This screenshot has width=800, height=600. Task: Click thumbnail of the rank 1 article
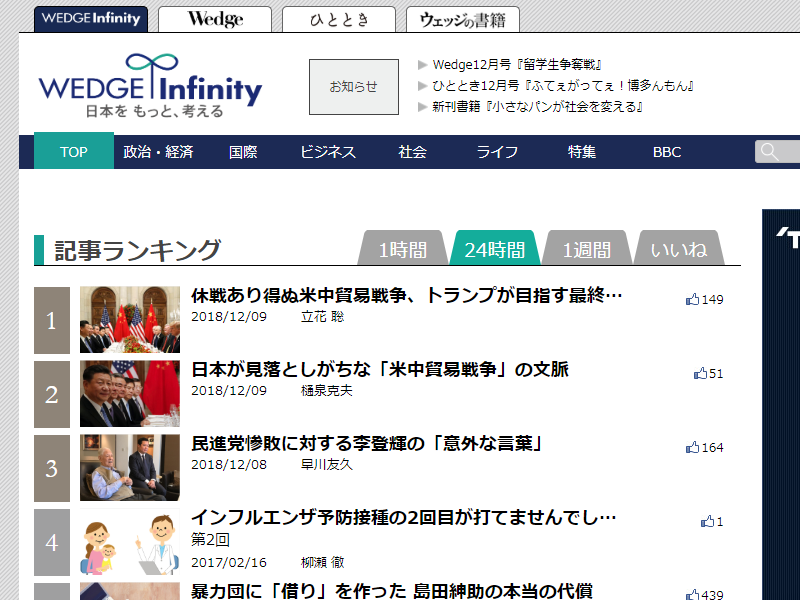pos(130,320)
